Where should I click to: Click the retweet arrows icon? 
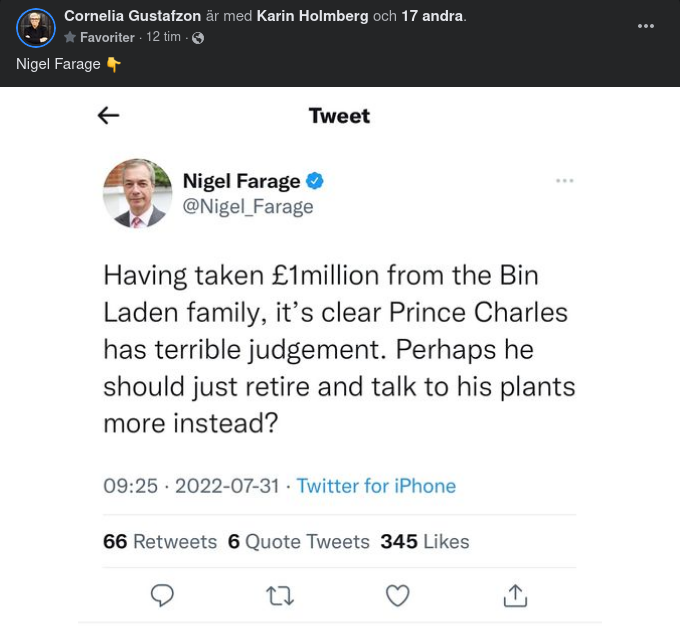280,596
